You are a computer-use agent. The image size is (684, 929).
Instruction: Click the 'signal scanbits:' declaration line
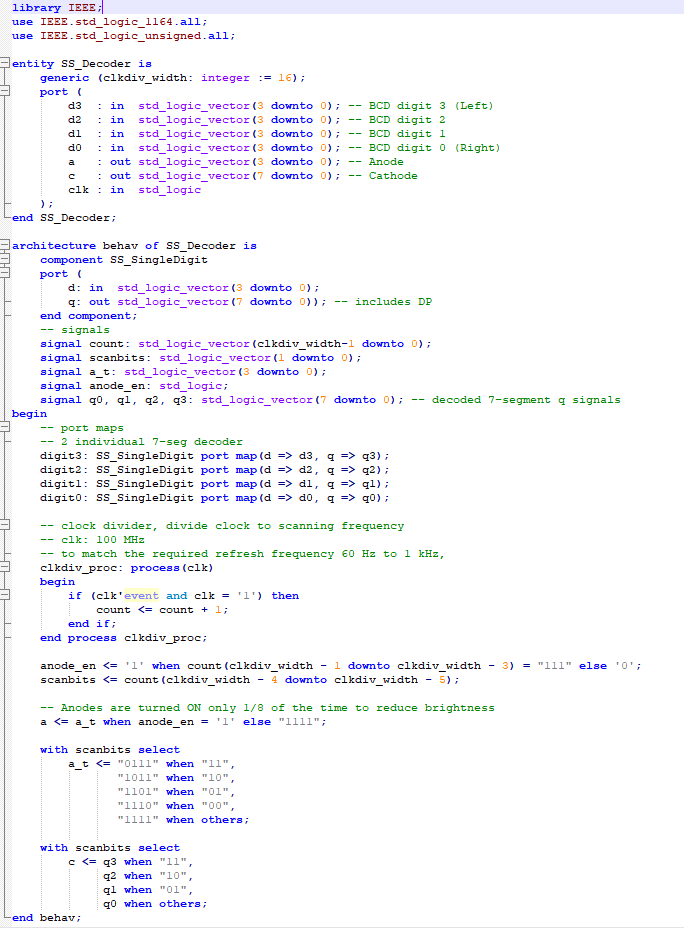click(200, 358)
